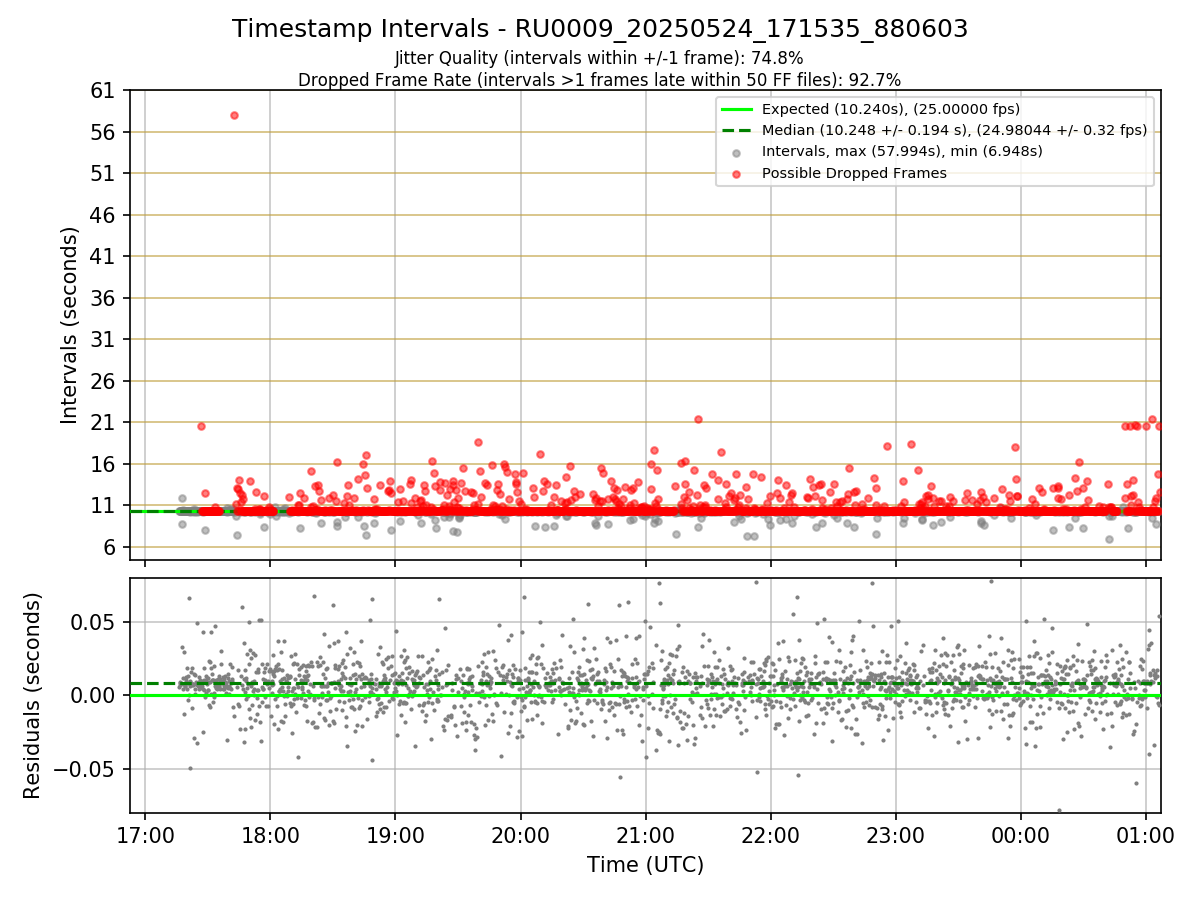The image size is (1200, 900).
Task: Click the solid green line sample in legend
Action: pos(736,109)
